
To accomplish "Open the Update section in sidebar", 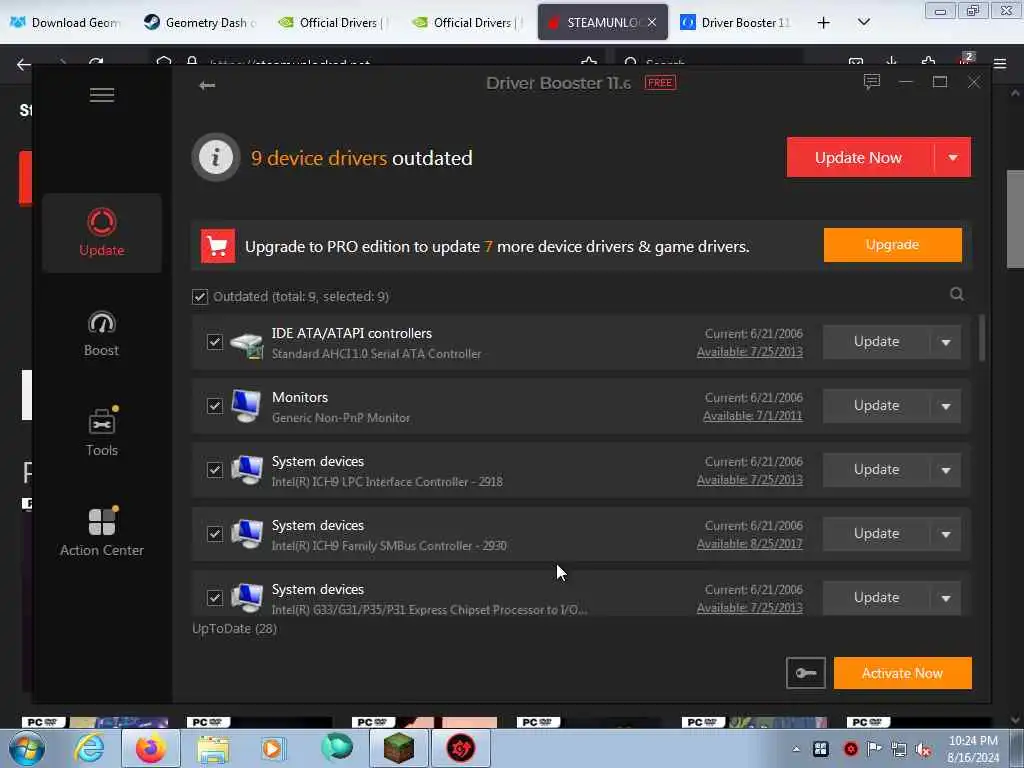I will click(102, 232).
